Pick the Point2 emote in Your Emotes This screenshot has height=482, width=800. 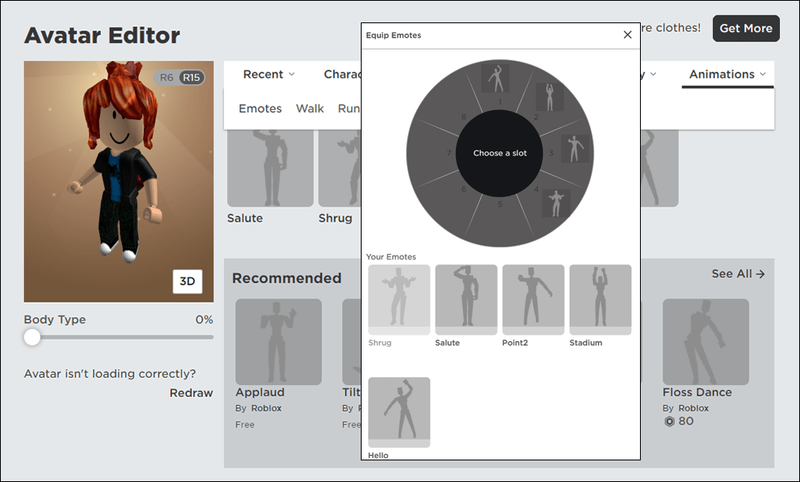click(533, 299)
